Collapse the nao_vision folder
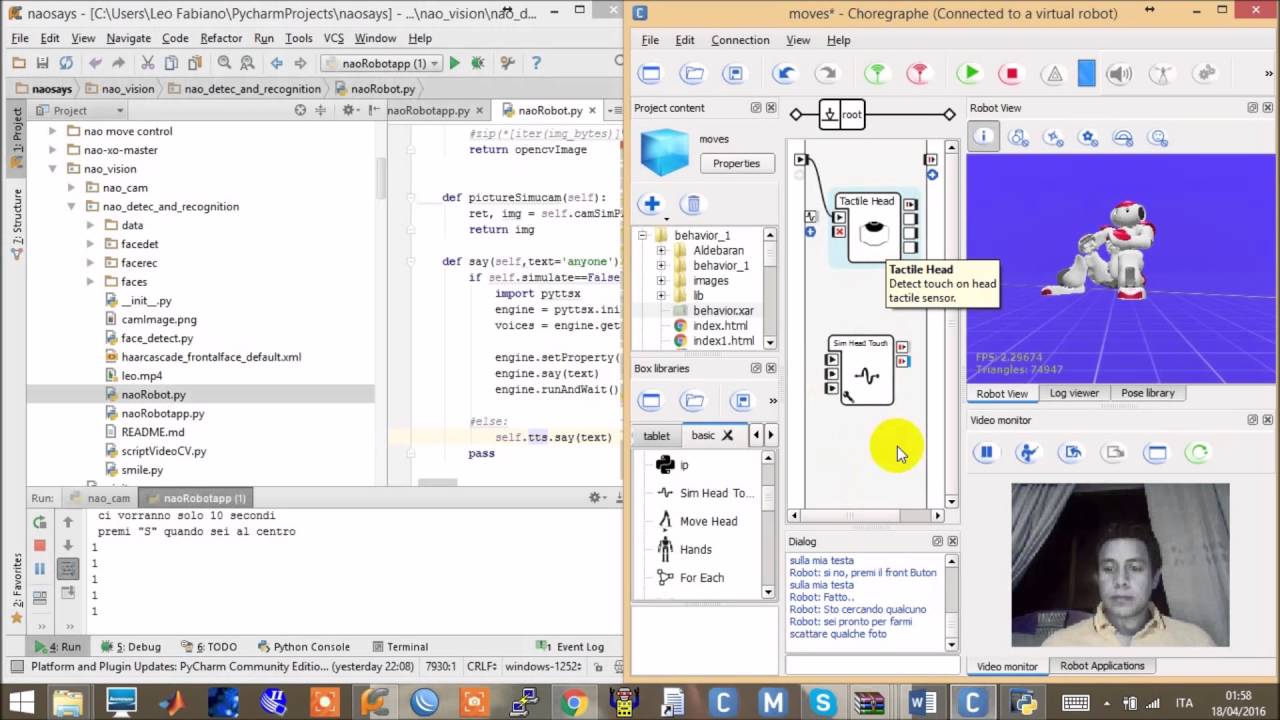This screenshot has height=720, width=1280. click(x=52, y=169)
